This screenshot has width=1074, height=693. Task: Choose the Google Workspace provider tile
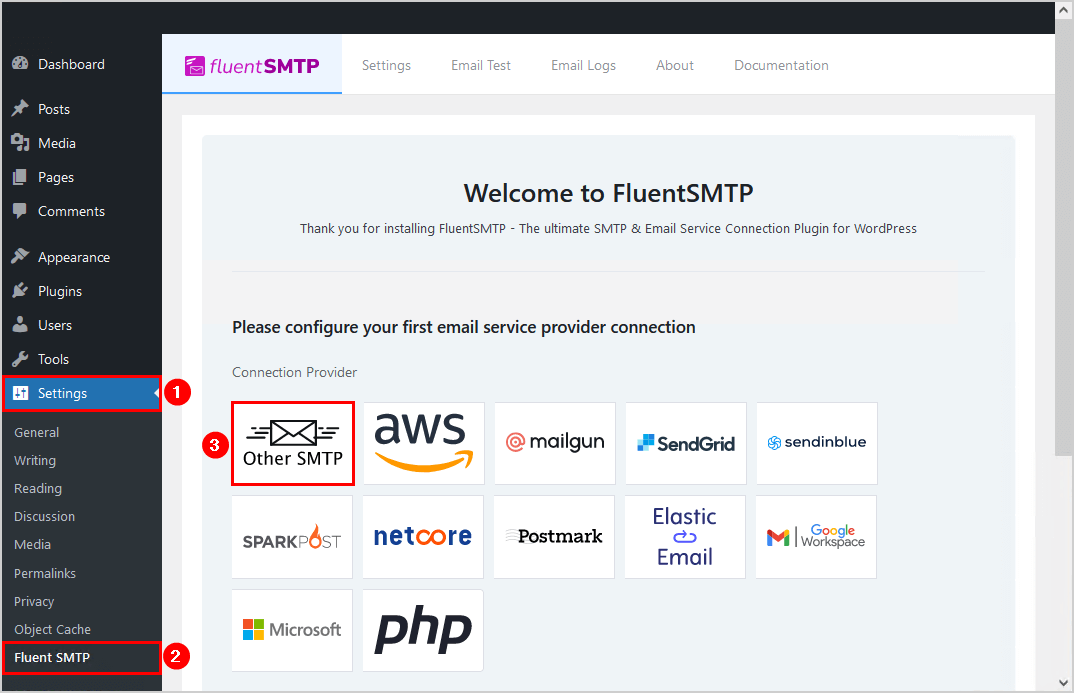[x=816, y=537]
